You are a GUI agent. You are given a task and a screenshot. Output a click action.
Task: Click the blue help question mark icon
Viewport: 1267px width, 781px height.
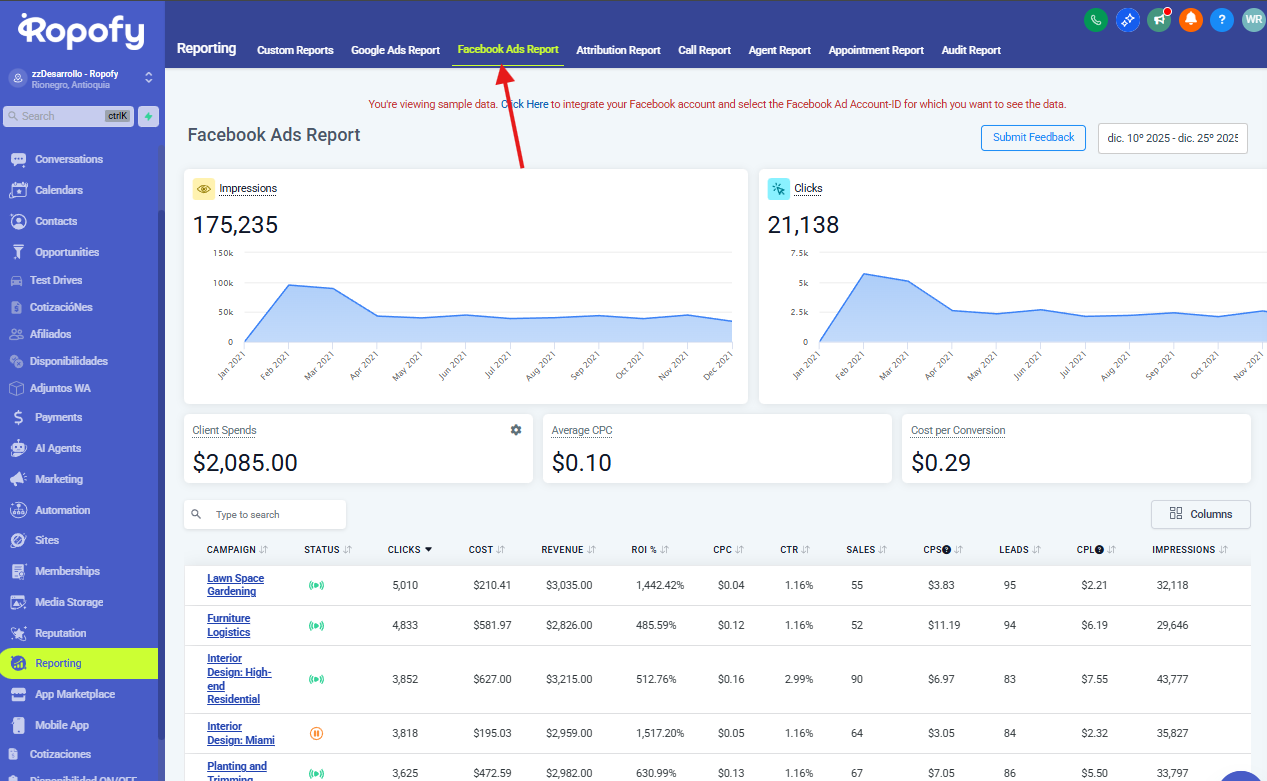click(1221, 19)
